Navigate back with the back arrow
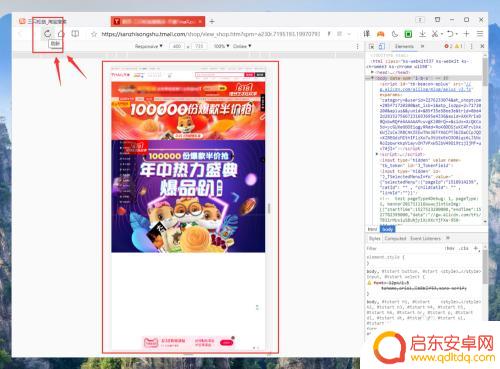 point(21,34)
